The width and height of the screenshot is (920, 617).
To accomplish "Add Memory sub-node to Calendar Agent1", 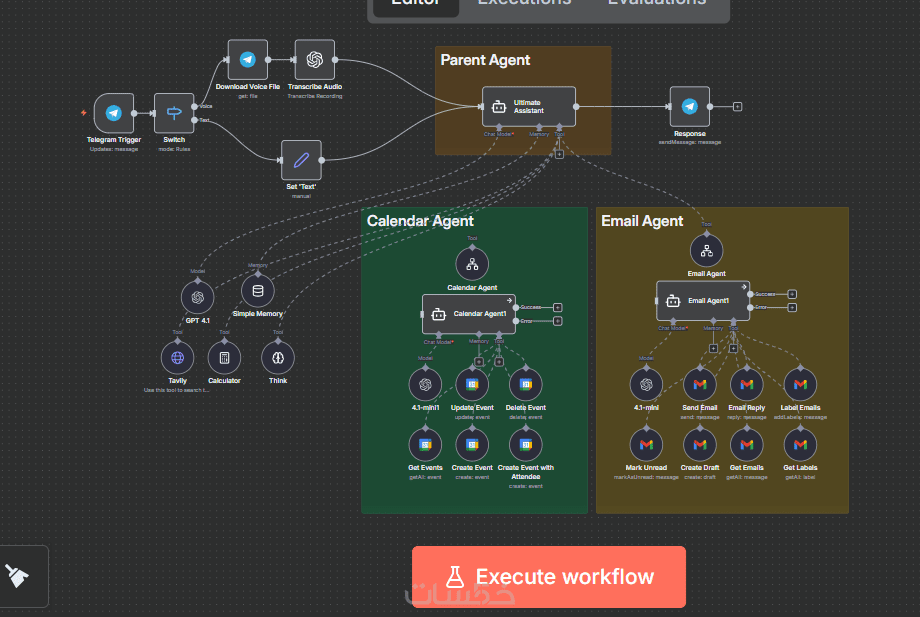I will tap(479, 362).
